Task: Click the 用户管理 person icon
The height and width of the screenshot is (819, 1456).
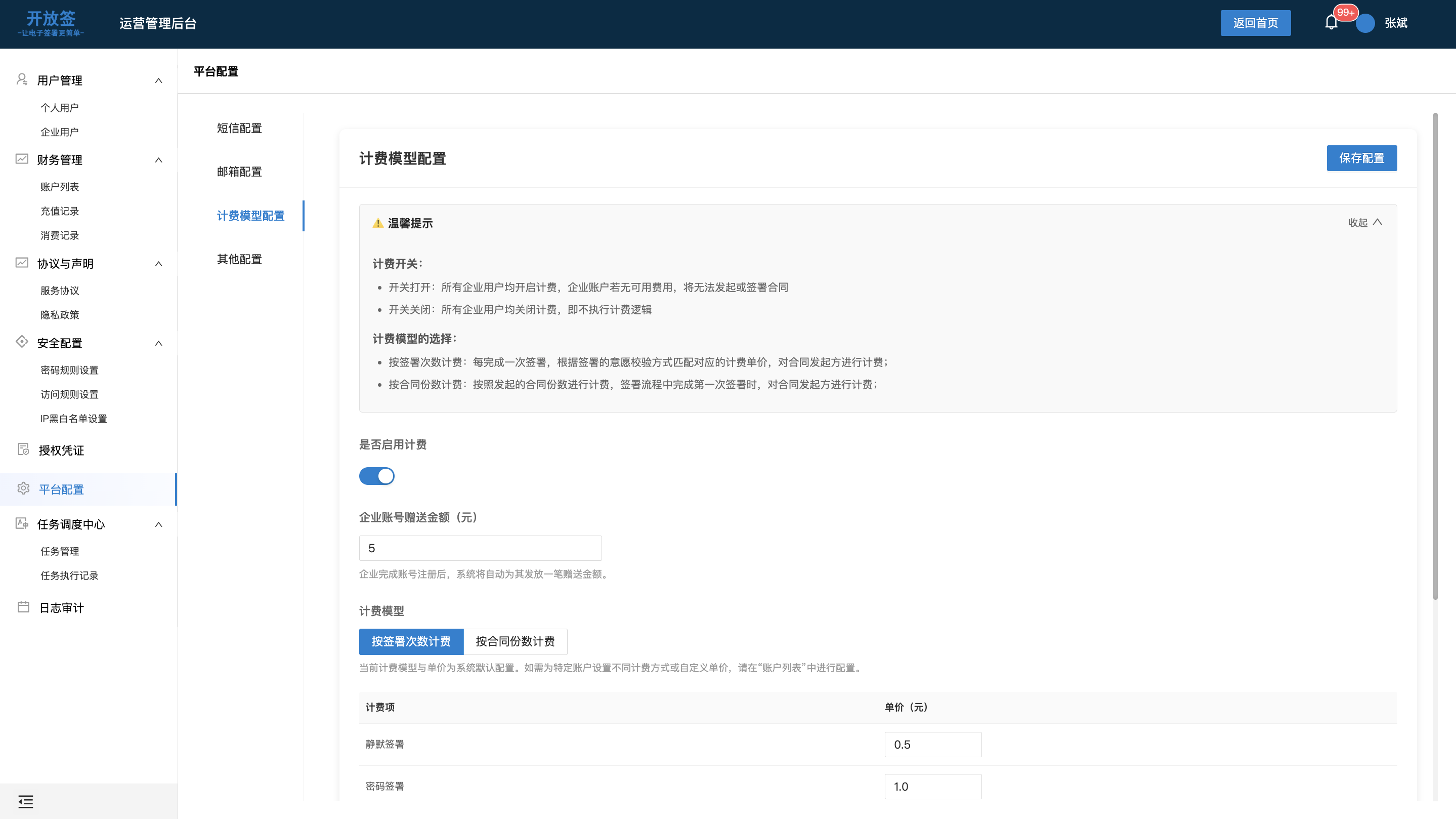Action: (22, 80)
